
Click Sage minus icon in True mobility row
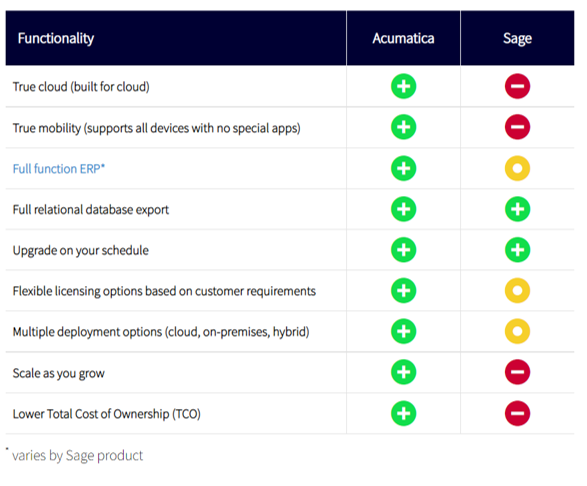point(517,127)
